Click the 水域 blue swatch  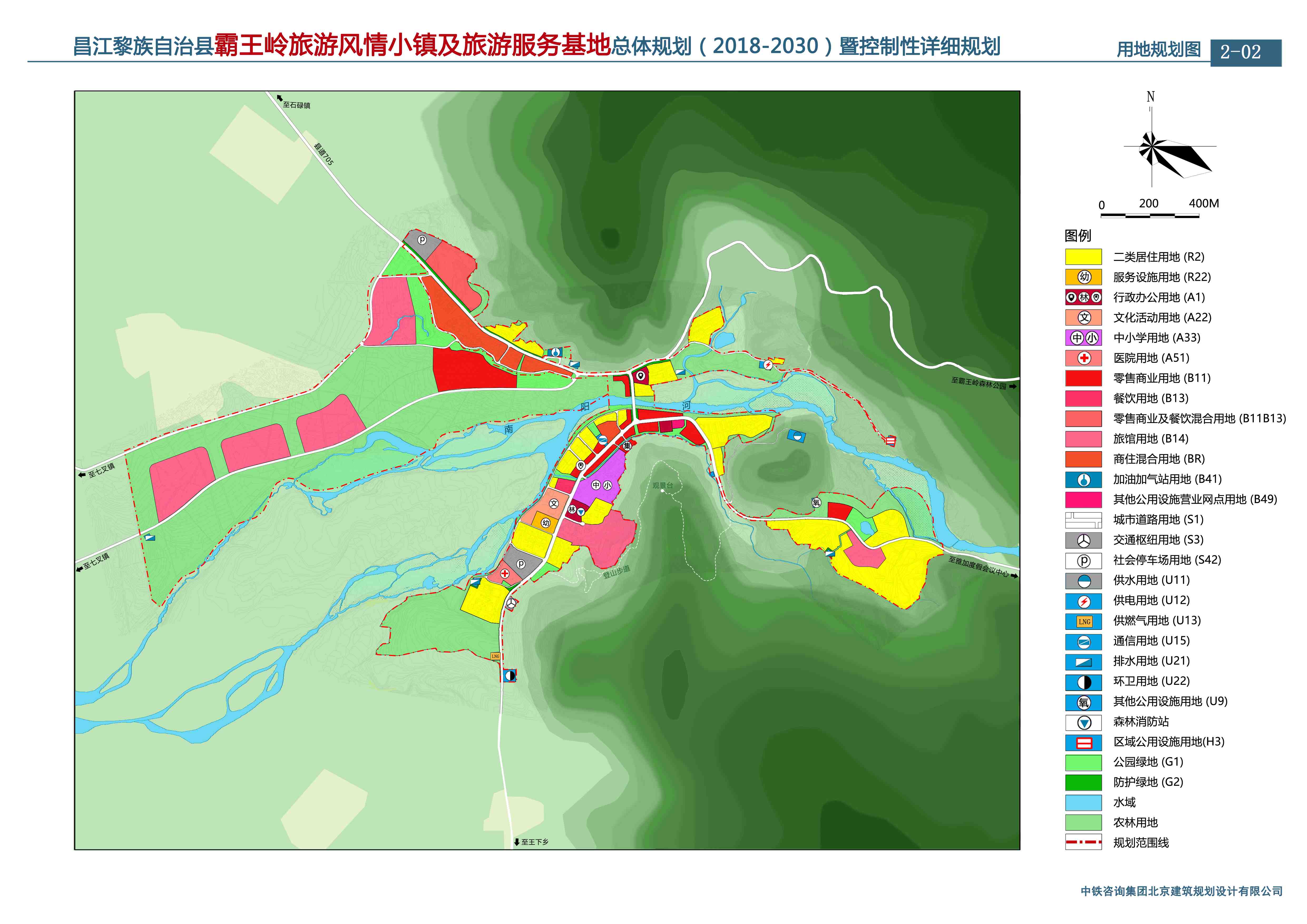1084,802
